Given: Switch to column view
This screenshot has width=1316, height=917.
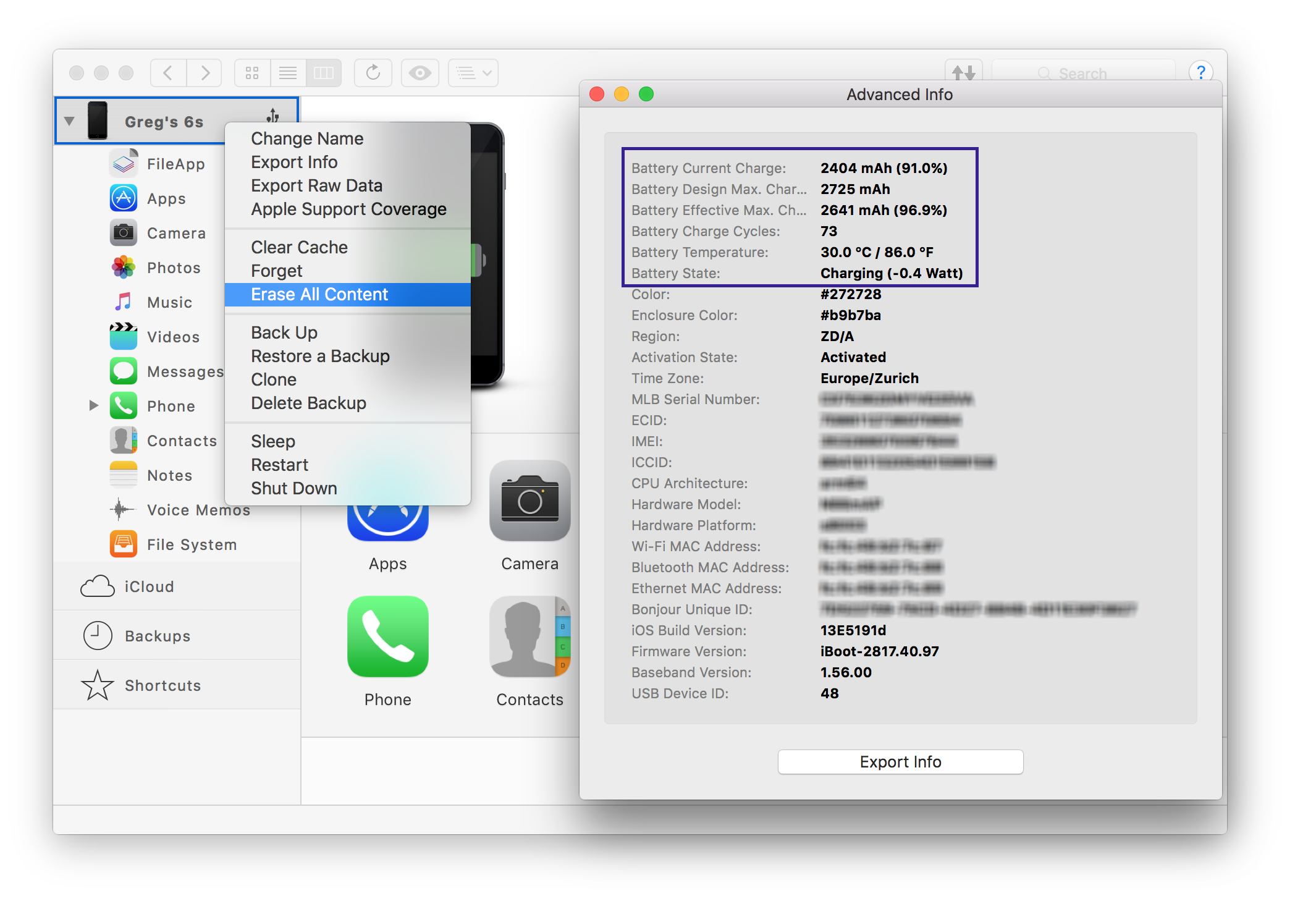Looking at the screenshot, I should [324, 73].
